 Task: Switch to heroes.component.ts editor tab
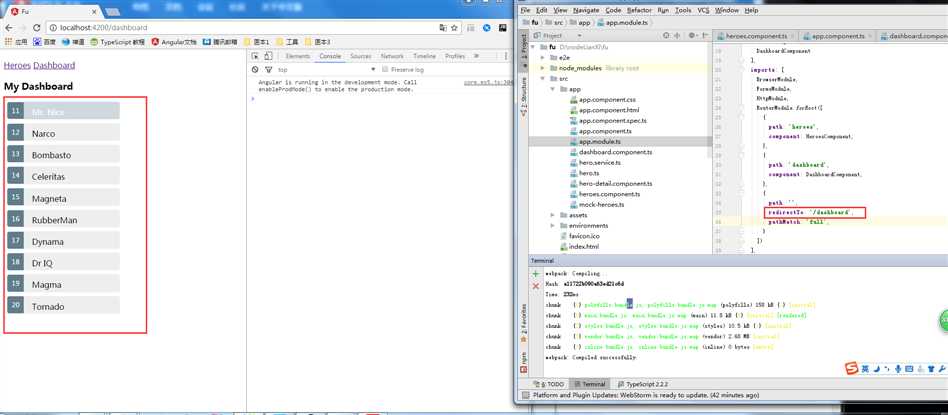tap(756, 36)
